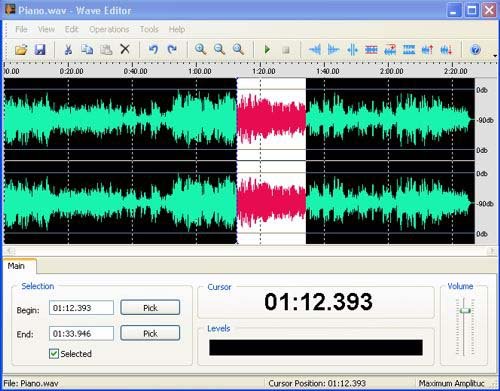Click status bar text File: Piano.wav
The image size is (500, 391).
click(x=31, y=383)
